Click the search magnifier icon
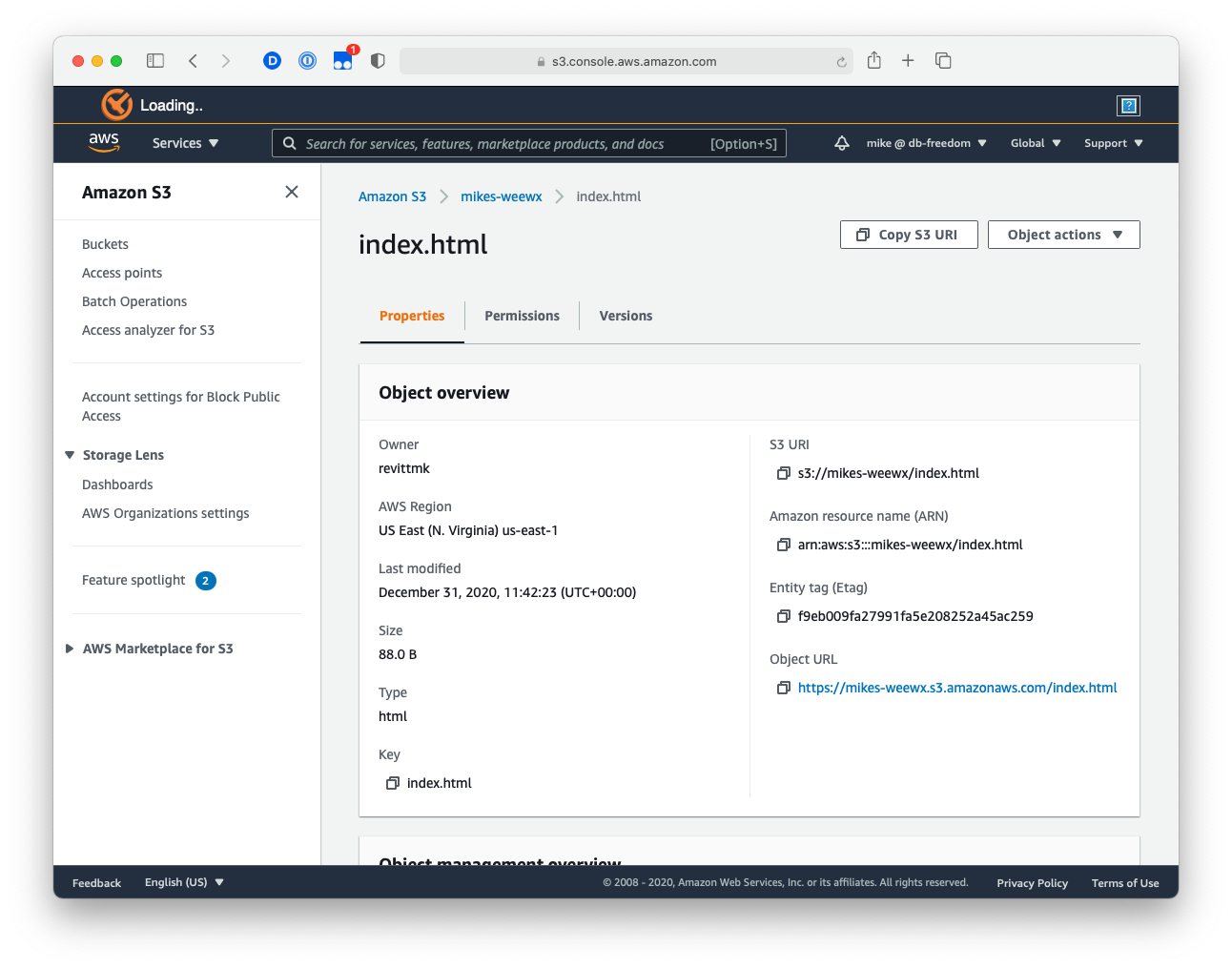The width and height of the screenshot is (1232, 969). pos(290,143)
